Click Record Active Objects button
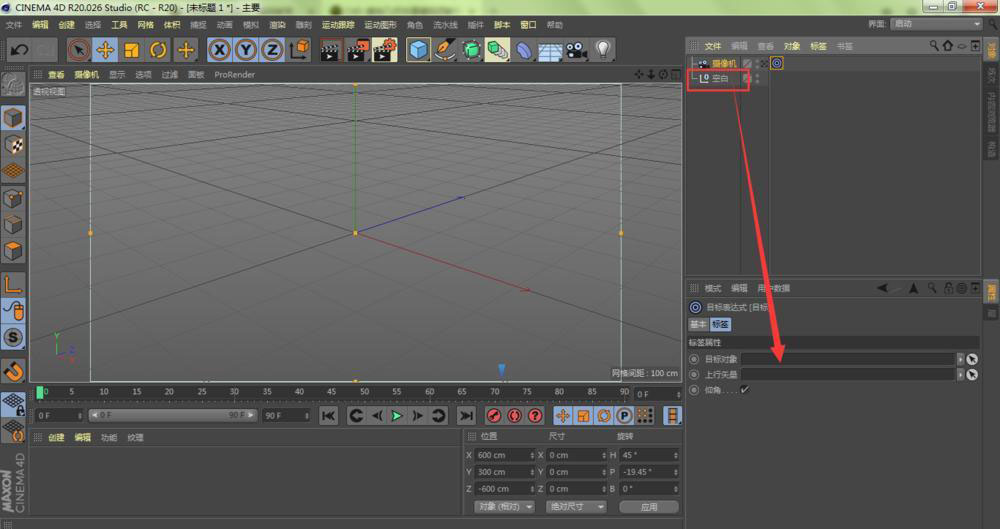Image resolution: width=1000 pixels, height=529 pixels. click(494, 416)
